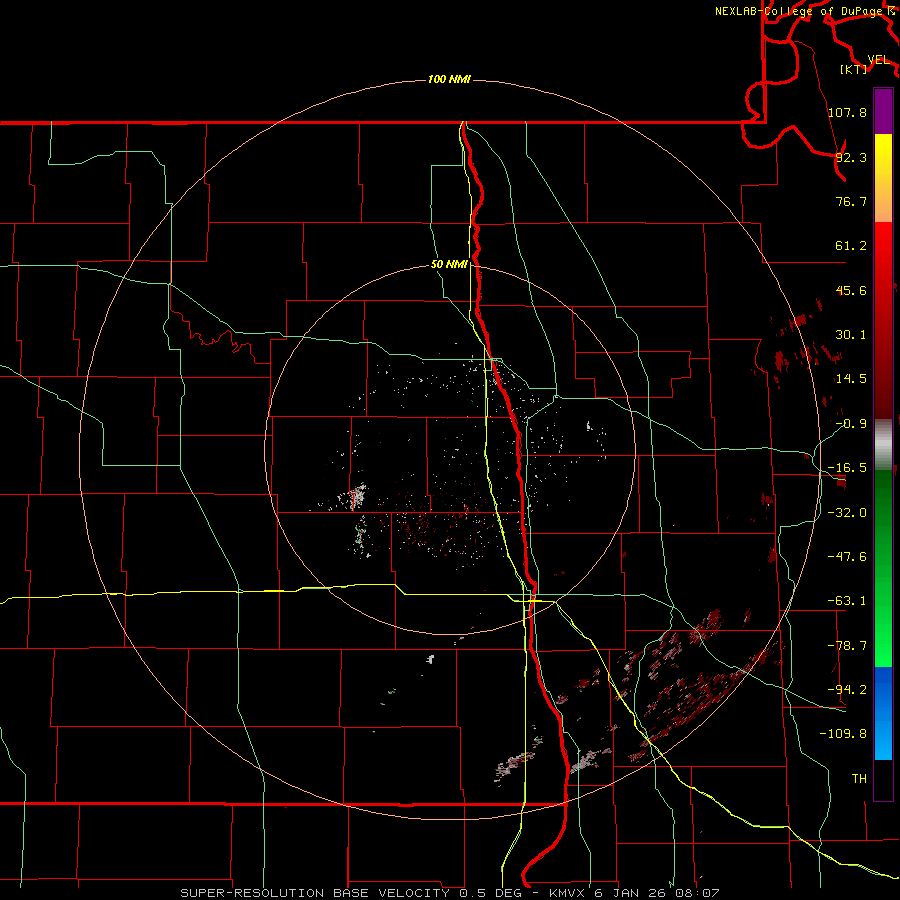The width and height of the screenshot is (900, 900).
Task: Pick the green segment of the color bar
Action: (883, 568)
